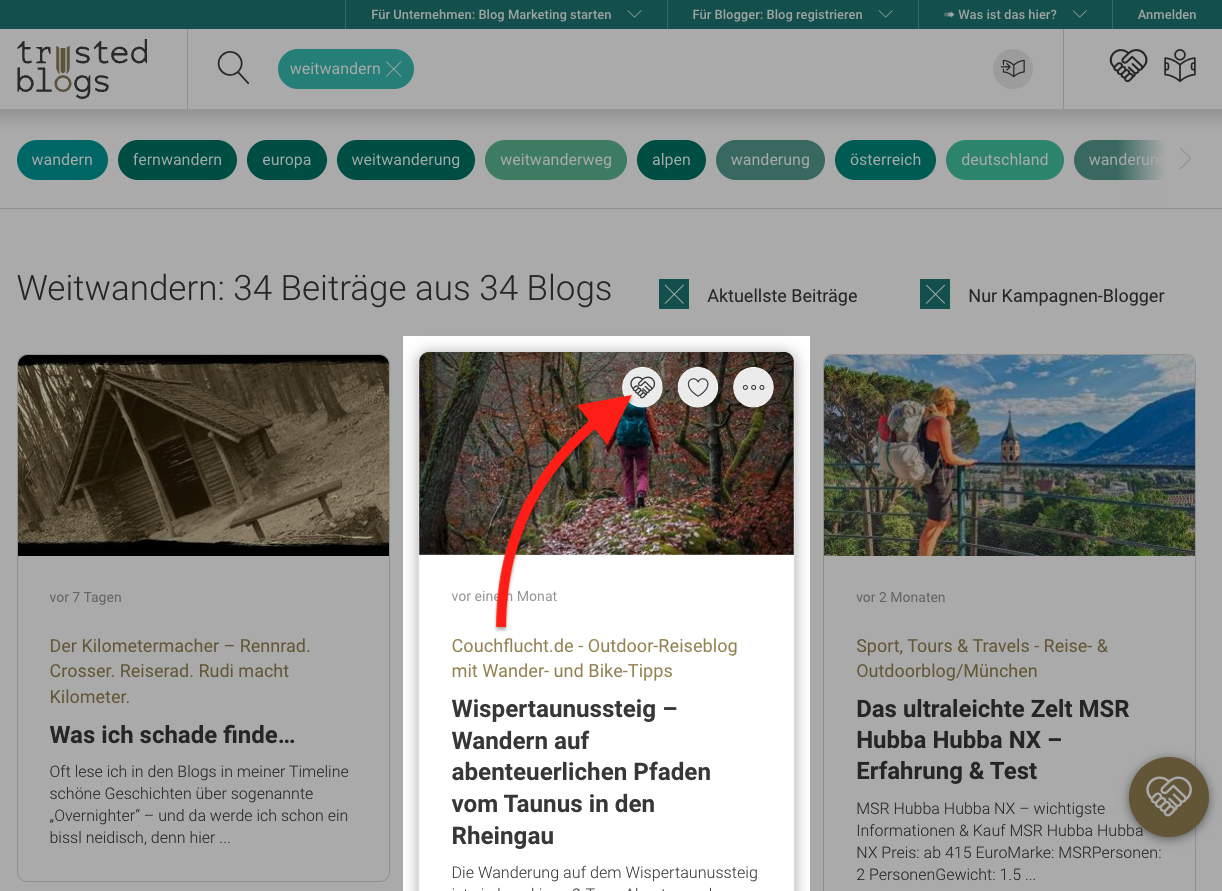Toggle the Nur Kampagnen-Blogger checkbox
Image resolution: width=1222 pixels, height=891 pixels.
pyautogui.click(x=935, y=295)
